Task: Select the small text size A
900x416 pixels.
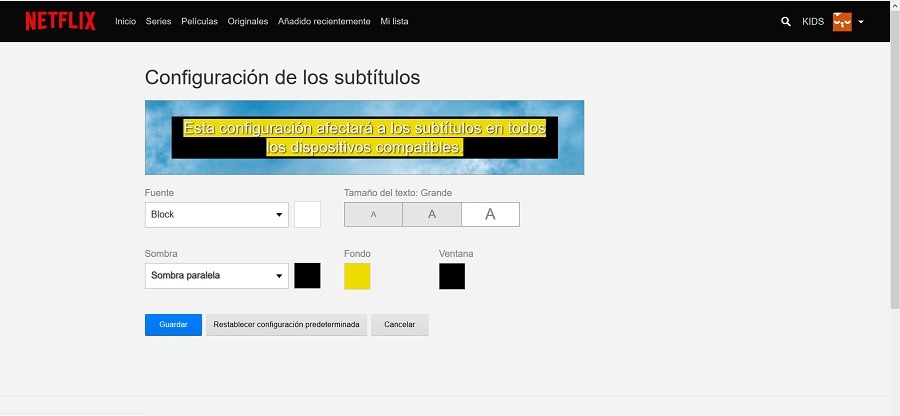Action: [373, 215]
